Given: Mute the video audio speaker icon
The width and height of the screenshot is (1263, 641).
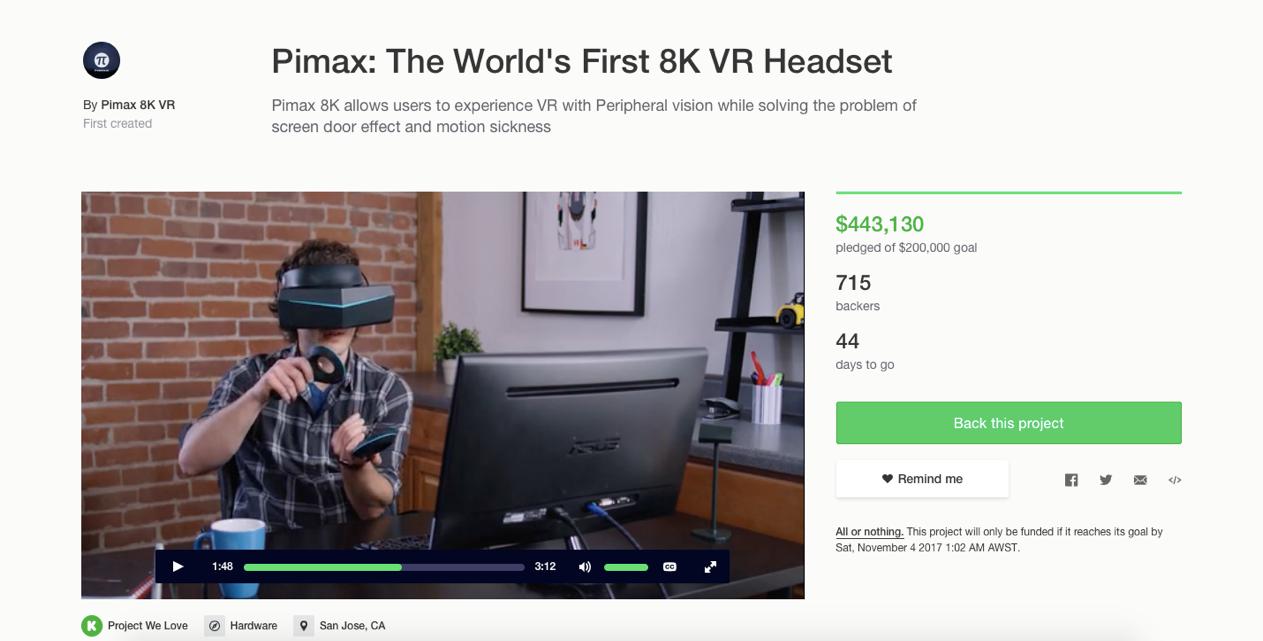Looking at the screenshot, I should point(585,567).
